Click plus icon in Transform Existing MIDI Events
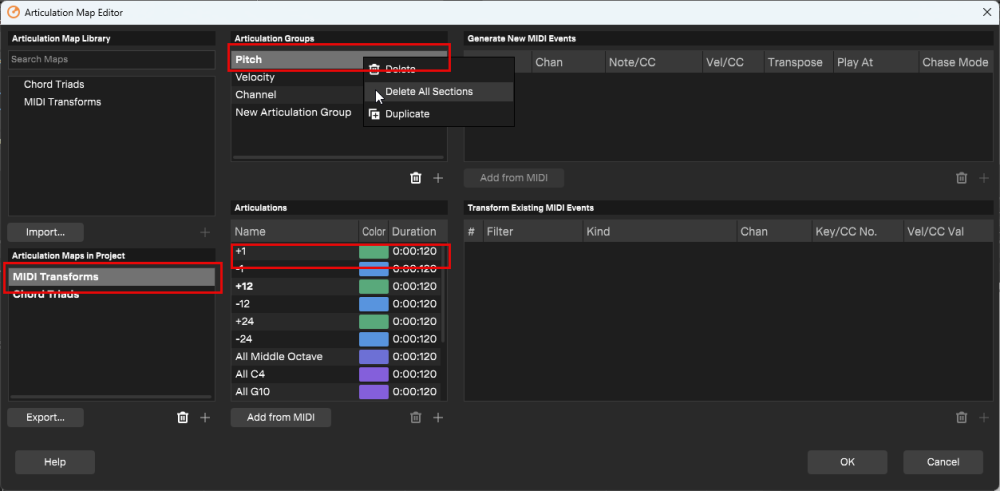The width and height of the screenshot is (1000, 491). coord(983,417)
